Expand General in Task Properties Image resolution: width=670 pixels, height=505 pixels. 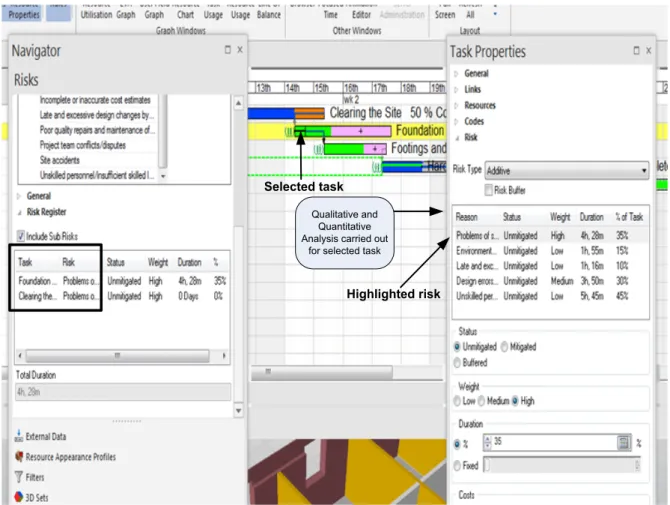coord(456,73)
